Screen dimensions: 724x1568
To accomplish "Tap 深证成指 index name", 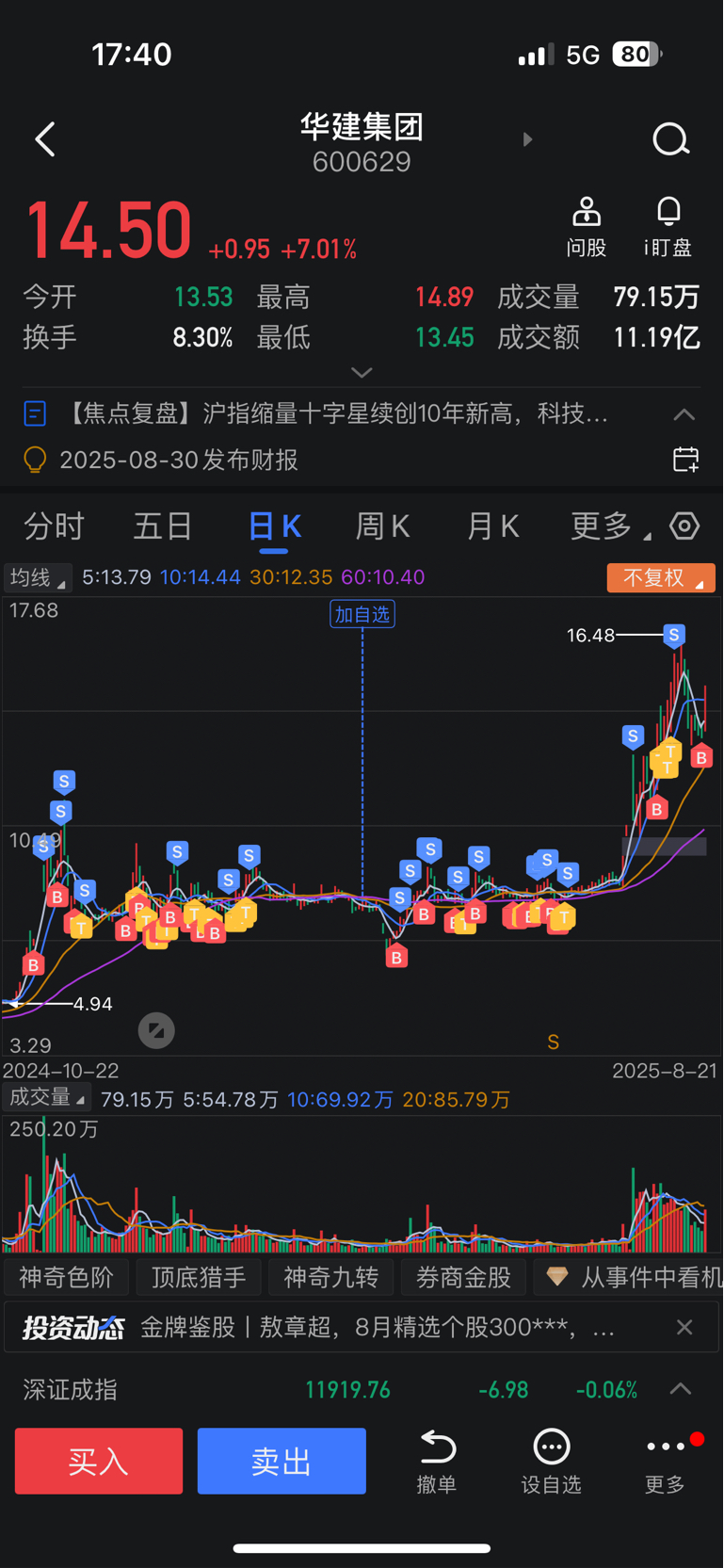I will click(70, 1390).
